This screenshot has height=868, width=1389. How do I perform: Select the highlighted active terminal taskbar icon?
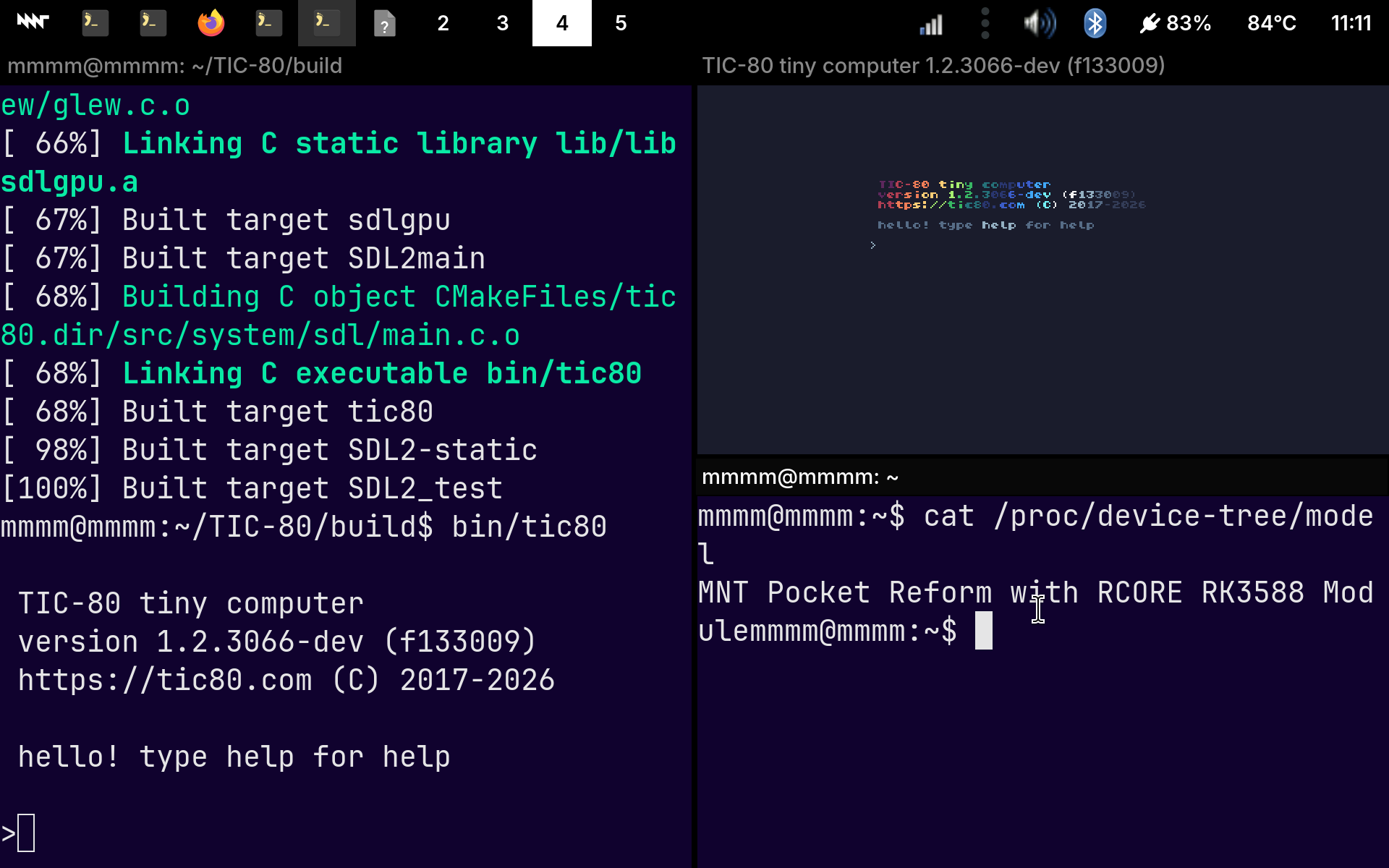click(x=326, y=23)
